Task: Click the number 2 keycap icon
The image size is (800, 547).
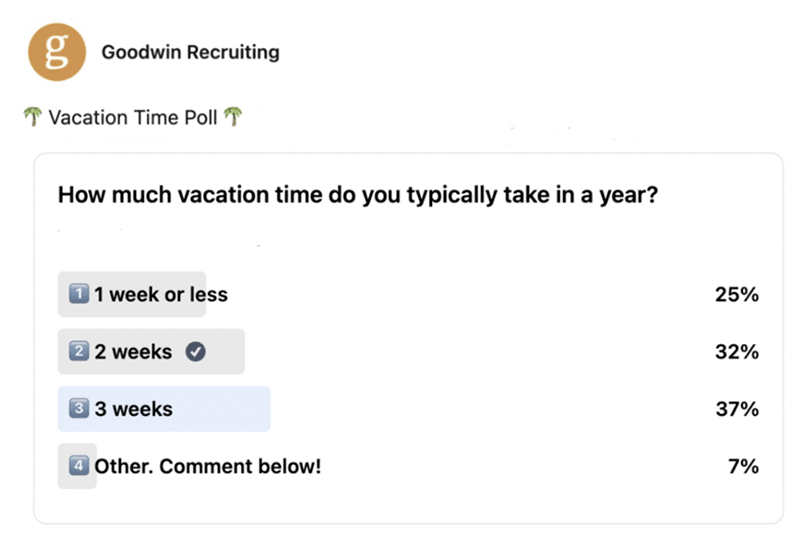Action: [x=79, y=351]
